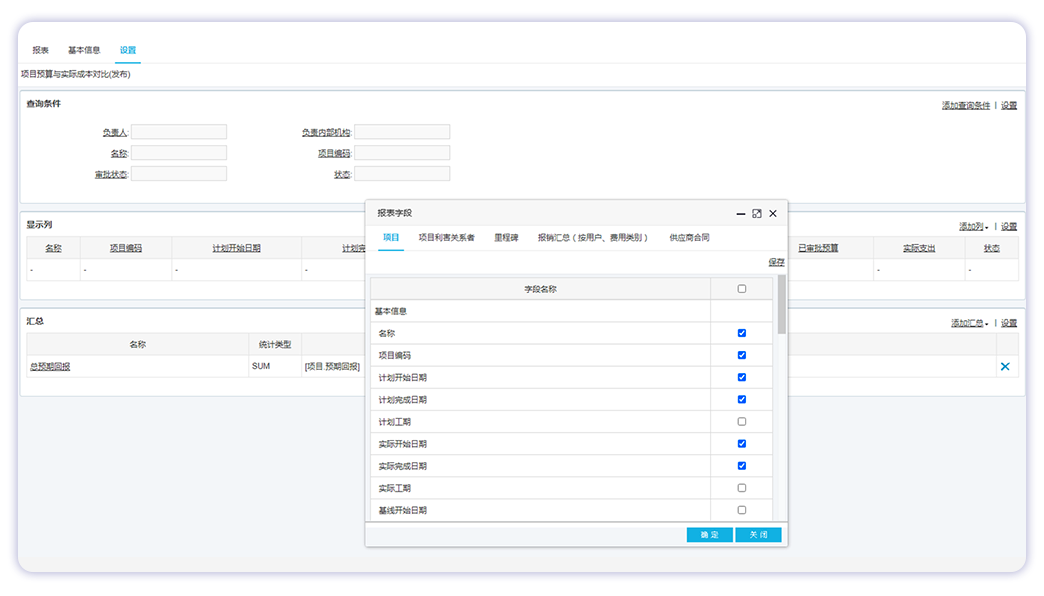Select the 供应商合同 tab
The width and height of the screenshot is (1044, 596).
coord(689,238)
